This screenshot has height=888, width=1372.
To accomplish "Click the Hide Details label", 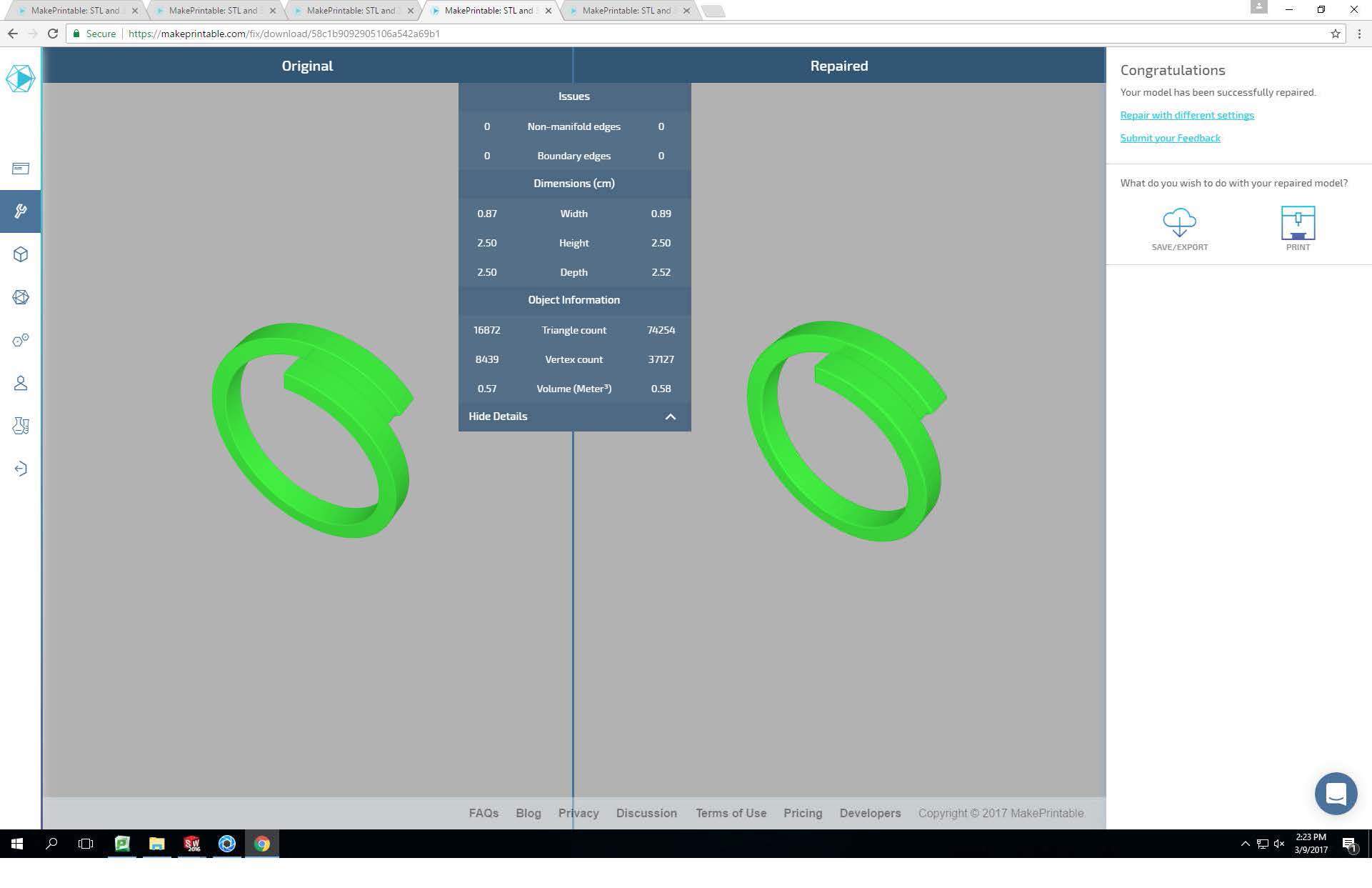I will [498, 416].
